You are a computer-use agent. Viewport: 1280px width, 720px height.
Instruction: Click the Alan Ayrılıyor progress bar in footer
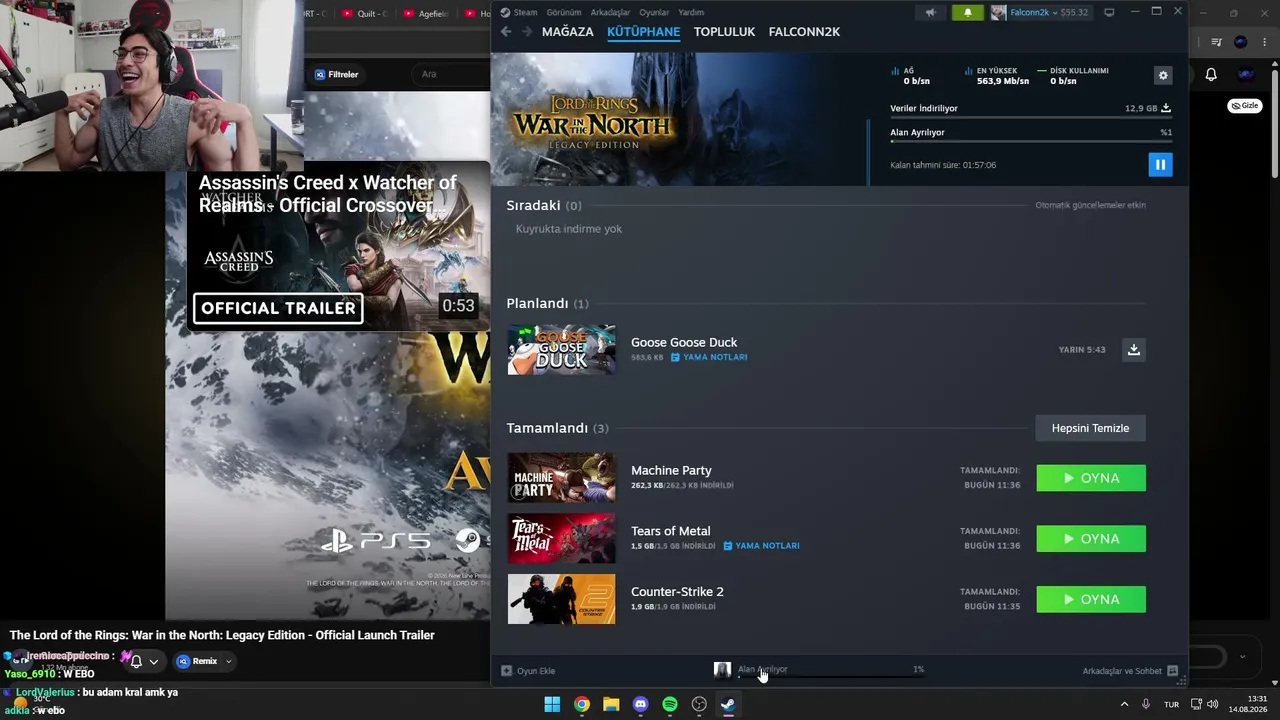point(830,677)
